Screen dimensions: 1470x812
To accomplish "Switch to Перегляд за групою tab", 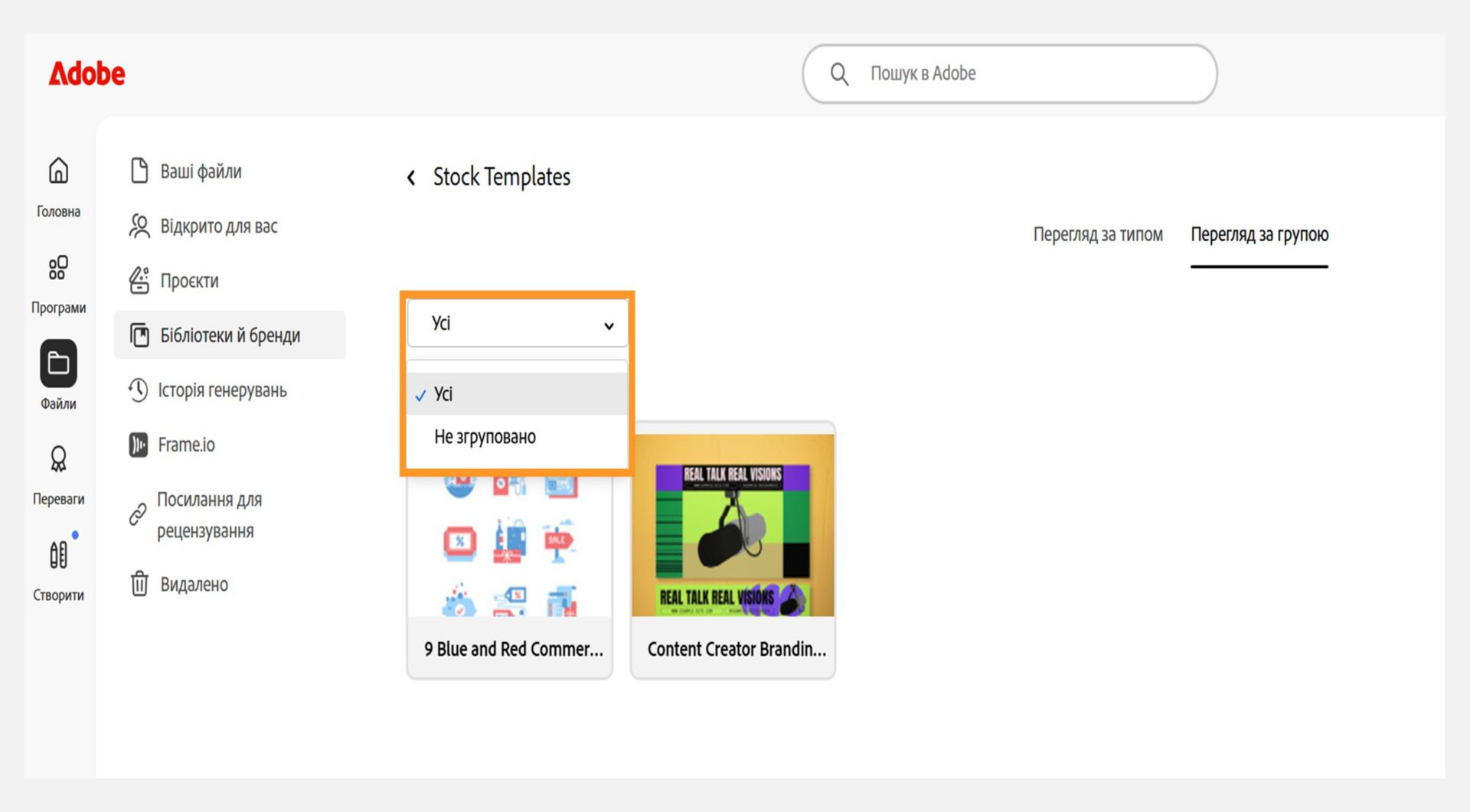I will point(1259,234).
